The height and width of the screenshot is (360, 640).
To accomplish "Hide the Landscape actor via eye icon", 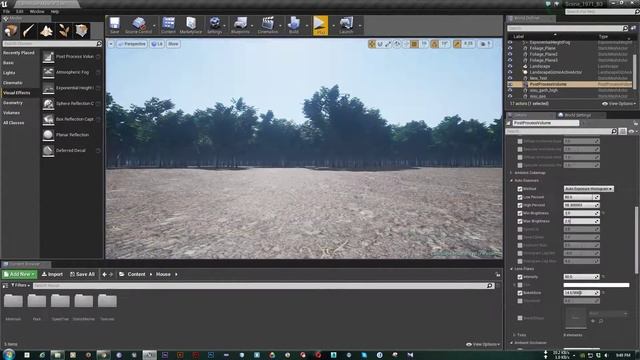I will 510,66.
